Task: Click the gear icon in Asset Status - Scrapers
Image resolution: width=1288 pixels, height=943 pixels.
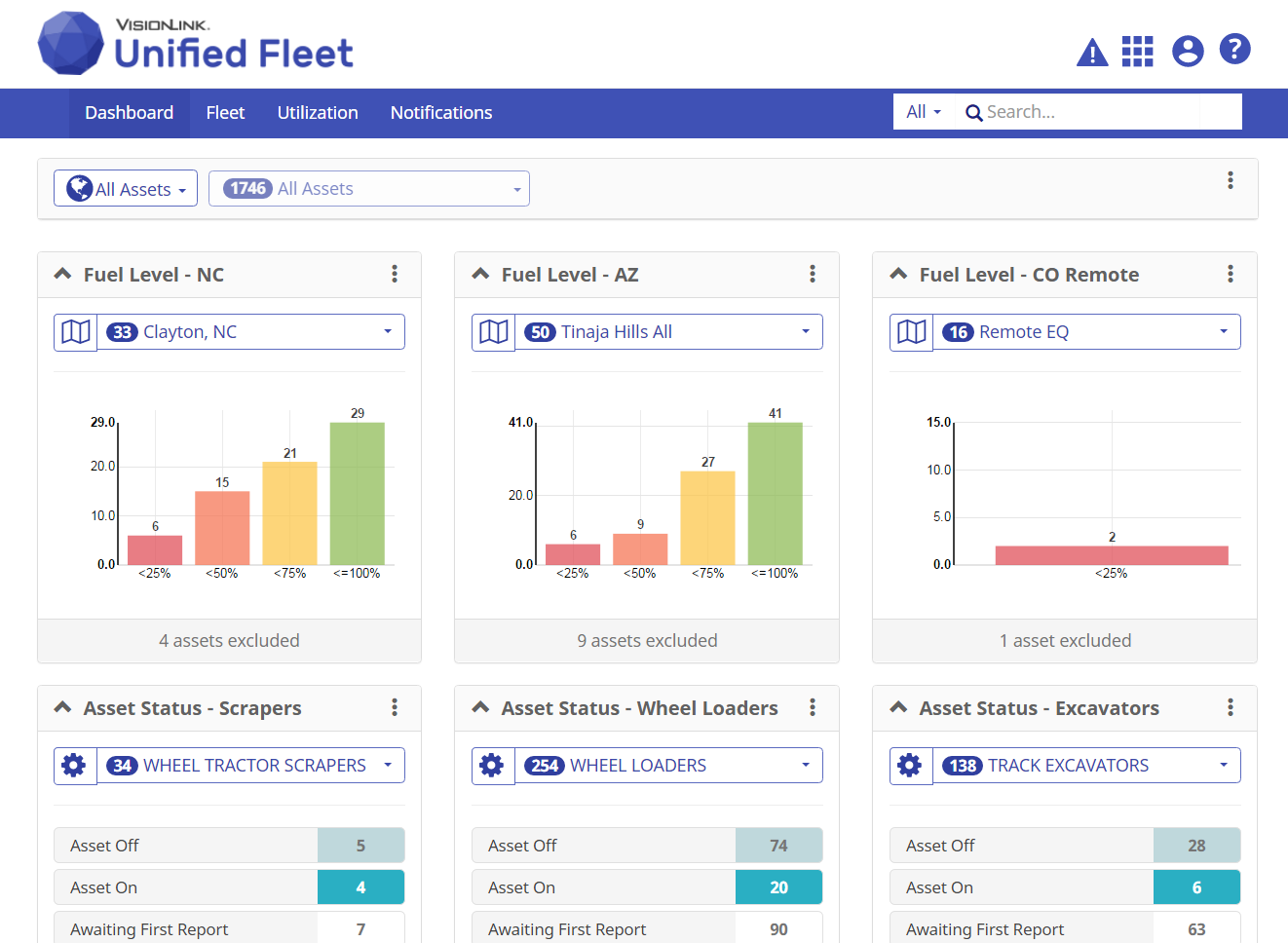Action: [74, 766]
